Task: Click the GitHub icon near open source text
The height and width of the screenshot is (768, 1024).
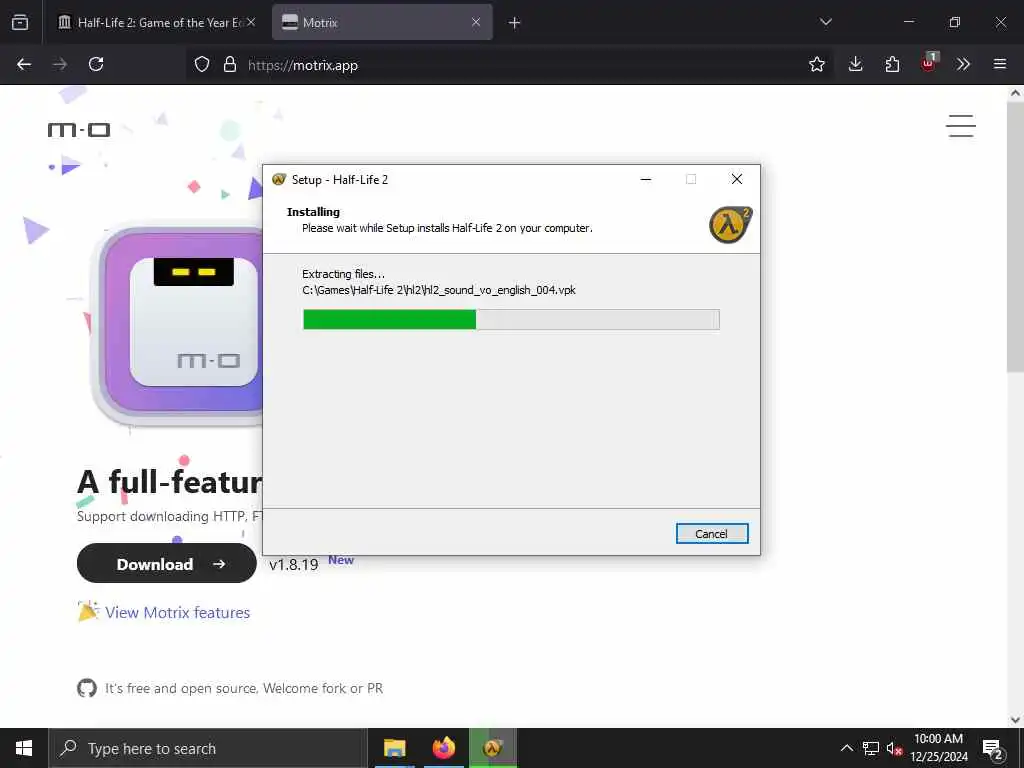Action: click(x=87, y=688)
